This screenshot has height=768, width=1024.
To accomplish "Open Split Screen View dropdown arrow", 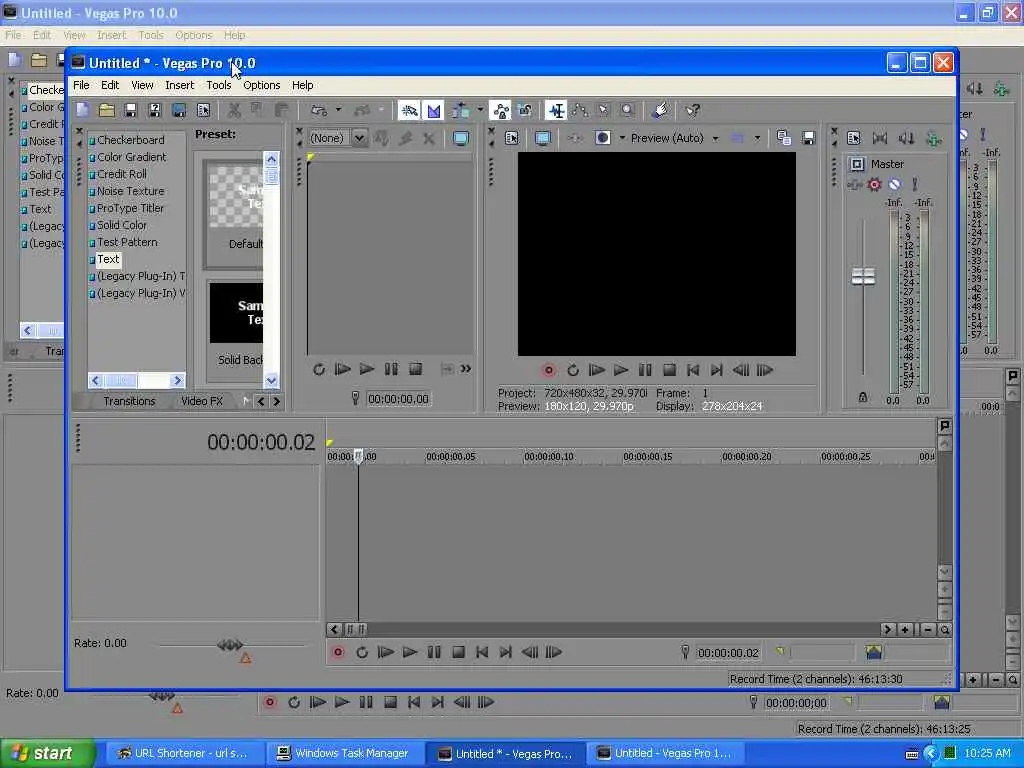I will coord(622,138).
